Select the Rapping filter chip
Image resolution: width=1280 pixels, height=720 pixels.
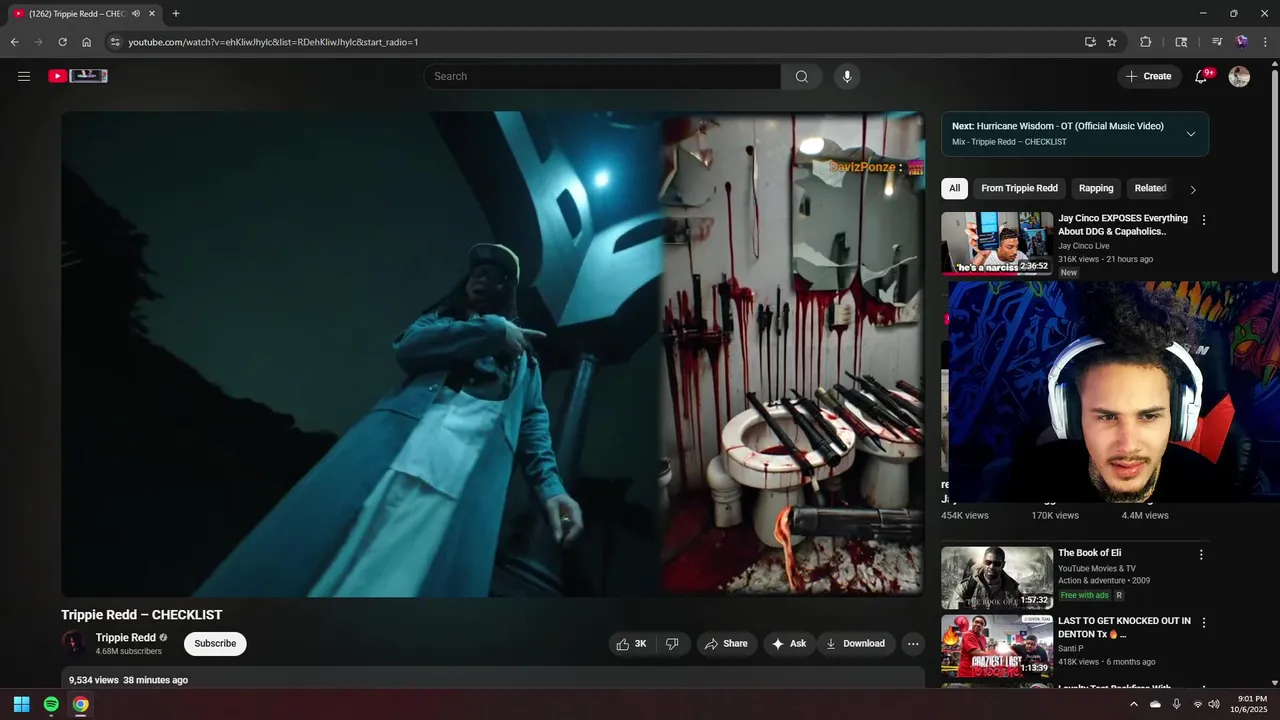point(1096,188)
